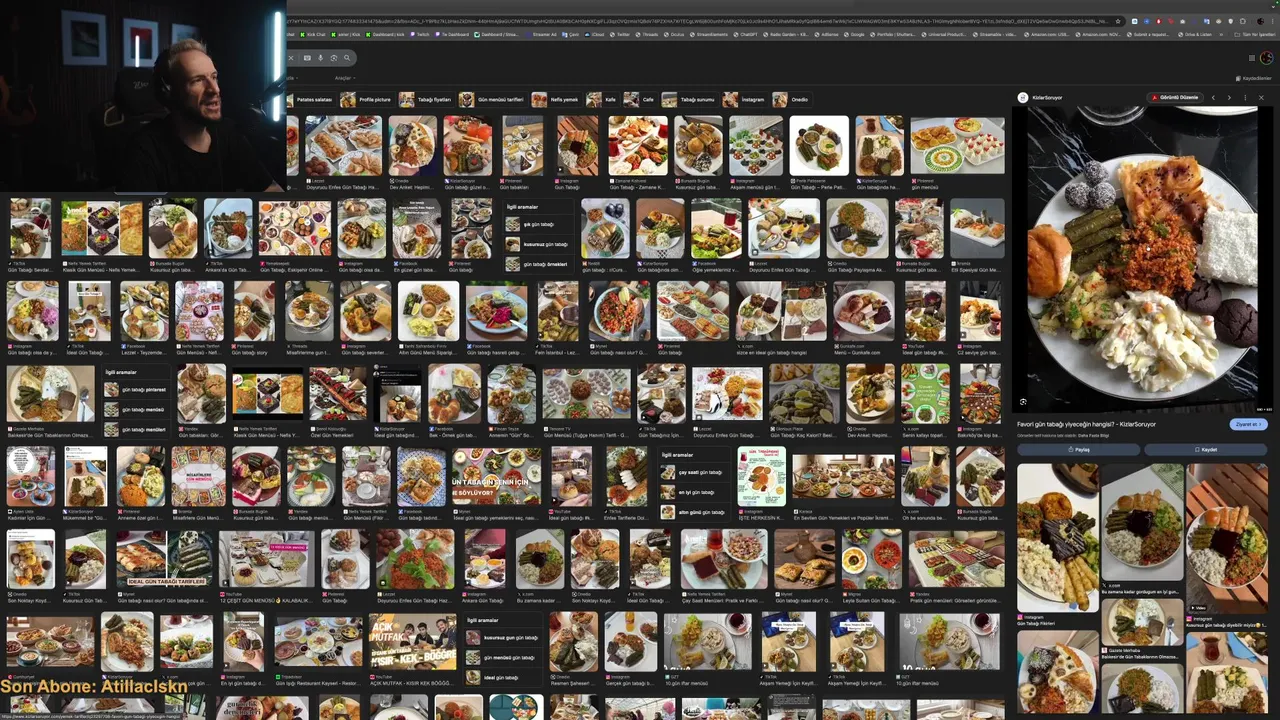
Task: Select the Tabağı fiyatları filter chip
Action: (x=427, y=100)
